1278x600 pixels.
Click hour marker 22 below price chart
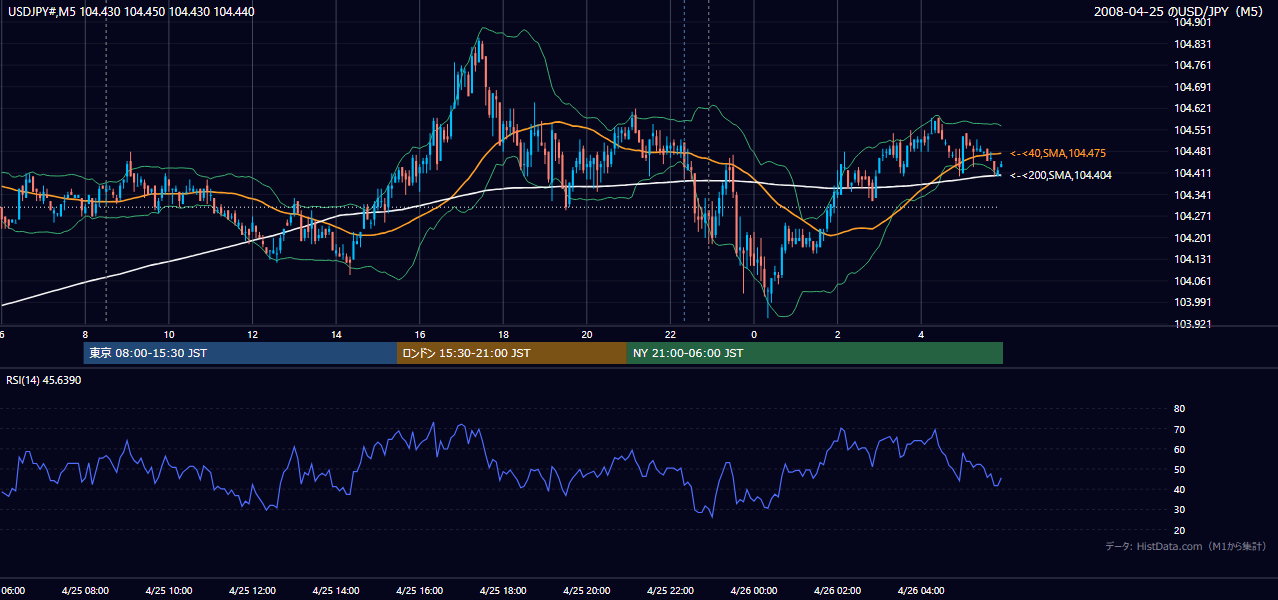click(x=670, y=335)
